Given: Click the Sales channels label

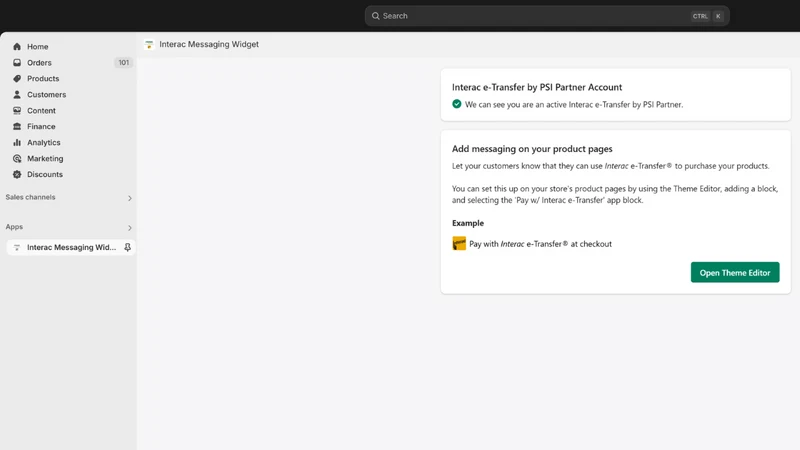Looking at the screenshot, I should click(30, 197).
